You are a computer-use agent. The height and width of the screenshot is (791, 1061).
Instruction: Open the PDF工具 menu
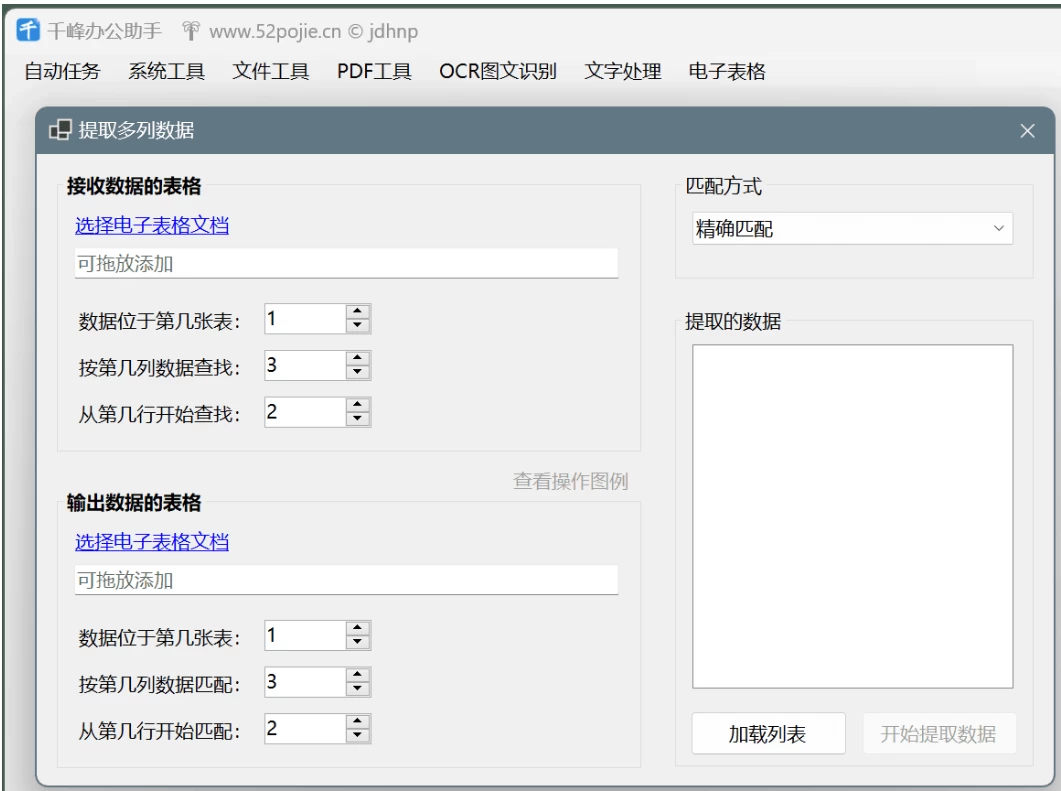pos(374,71)
